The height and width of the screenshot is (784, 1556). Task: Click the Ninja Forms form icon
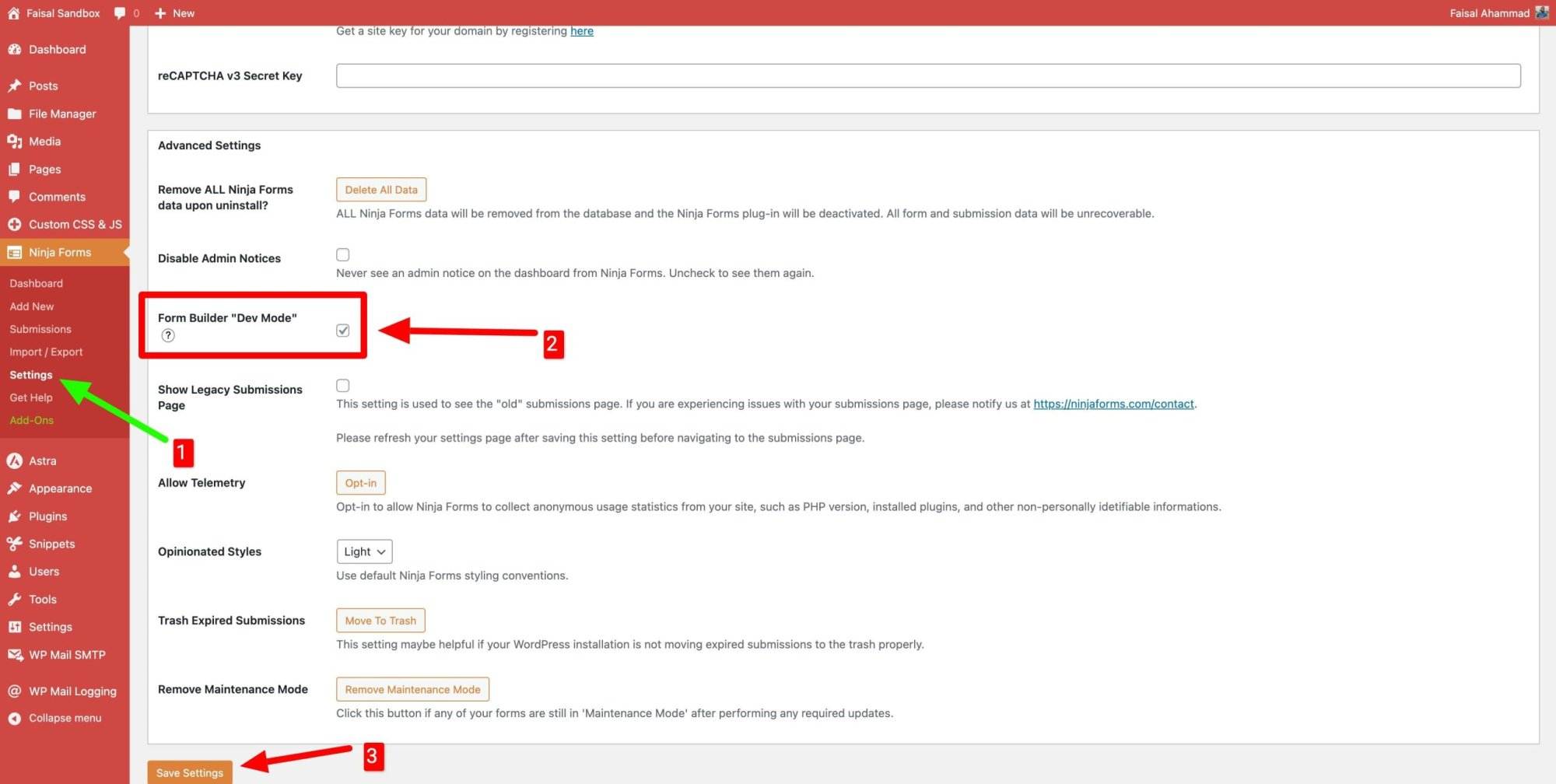[14, 252]
